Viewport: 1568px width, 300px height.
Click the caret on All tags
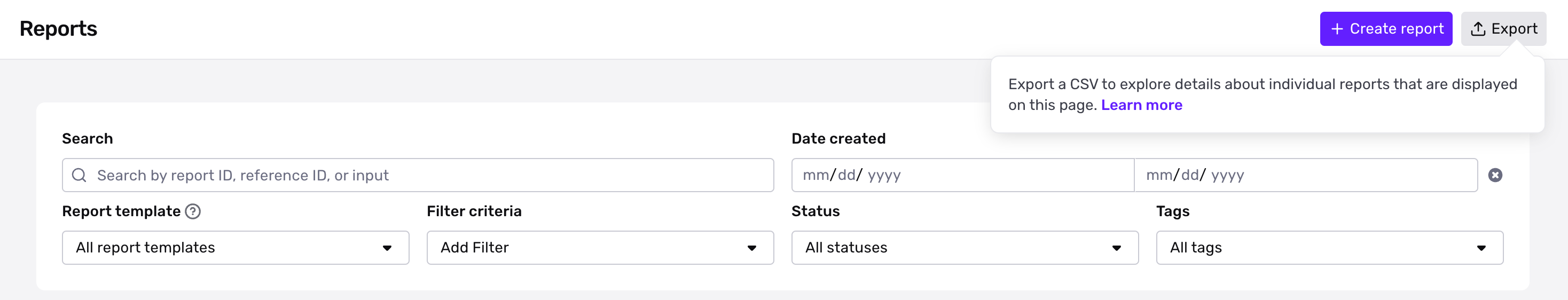(x=1481, y=248)
